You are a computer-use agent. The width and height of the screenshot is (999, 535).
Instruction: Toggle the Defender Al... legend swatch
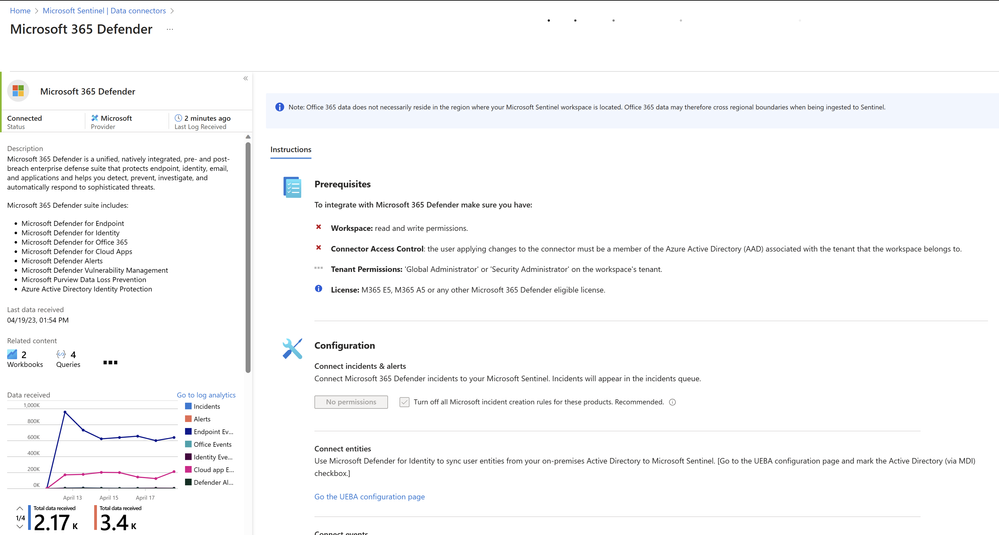pyautogui.click(x=188, y=483)
